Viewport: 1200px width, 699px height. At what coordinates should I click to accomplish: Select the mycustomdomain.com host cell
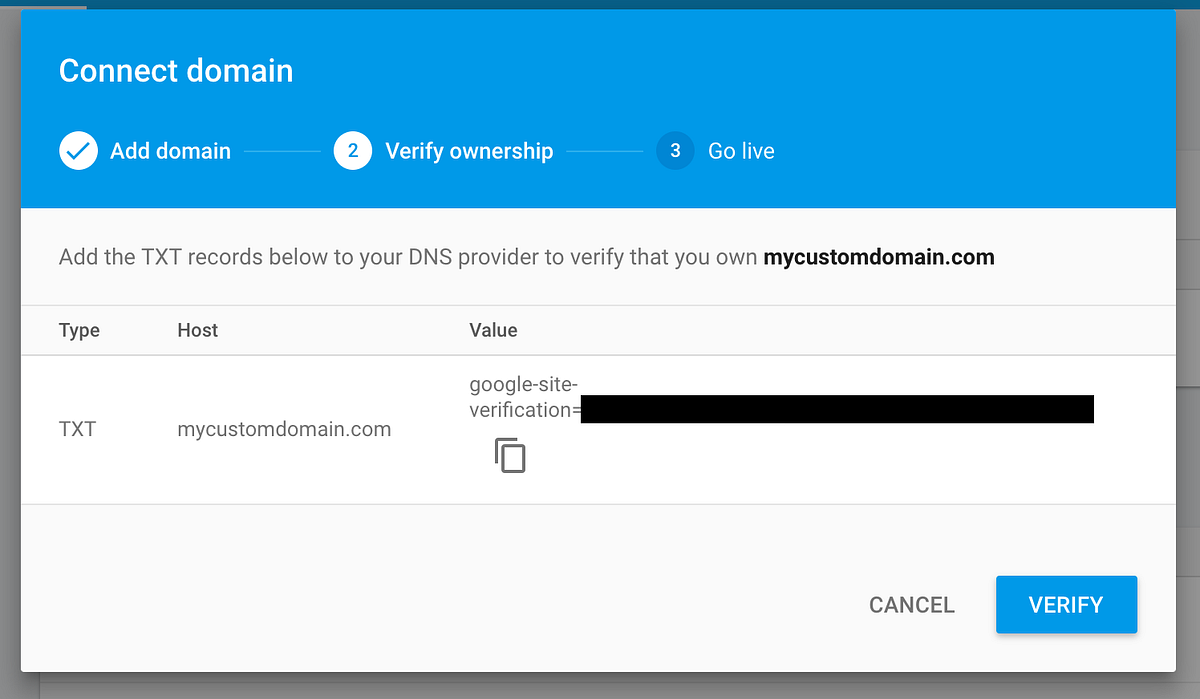point(284,429)
